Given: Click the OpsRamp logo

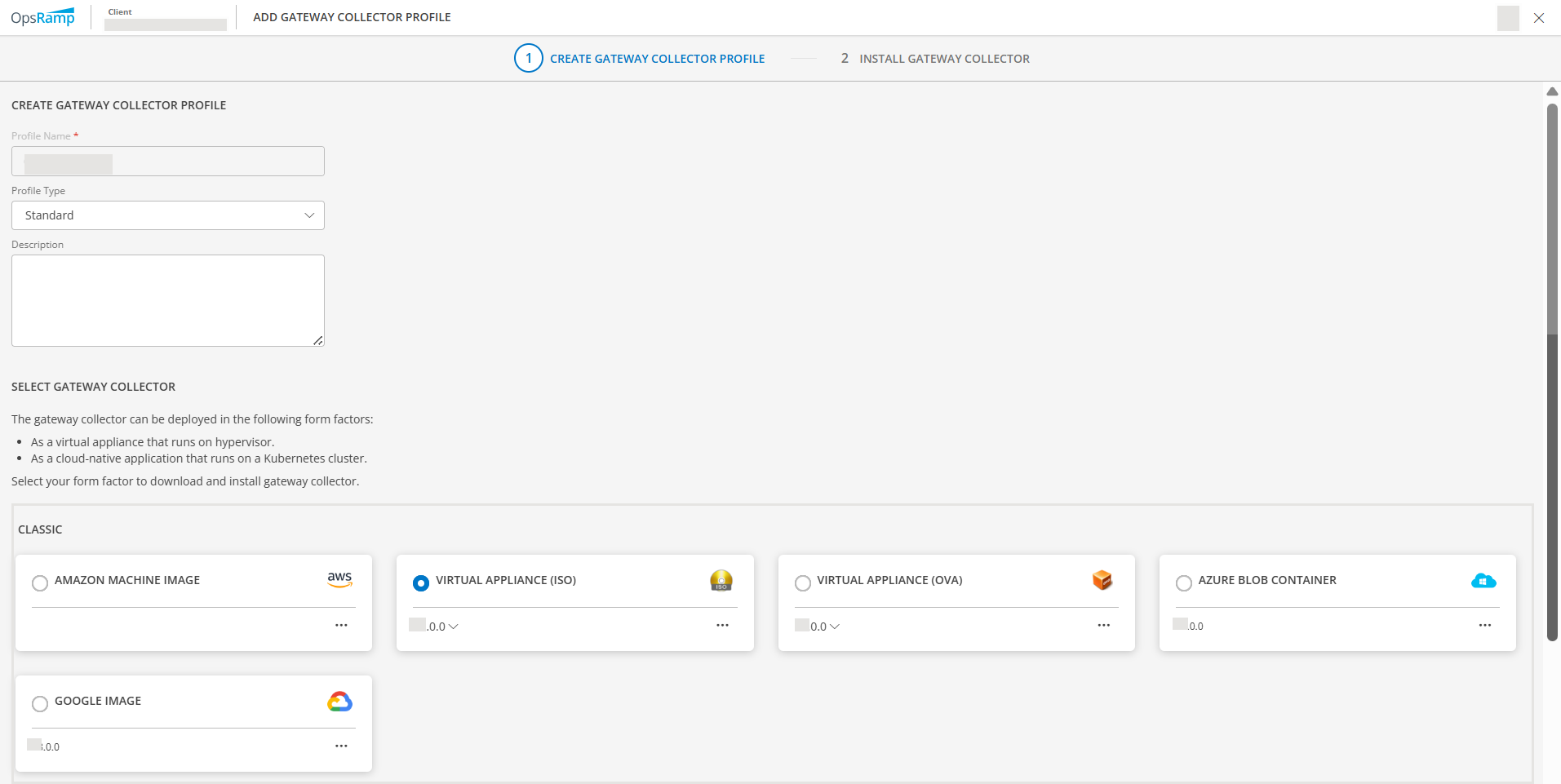Looking at the screenshot, I should [42, 17].
